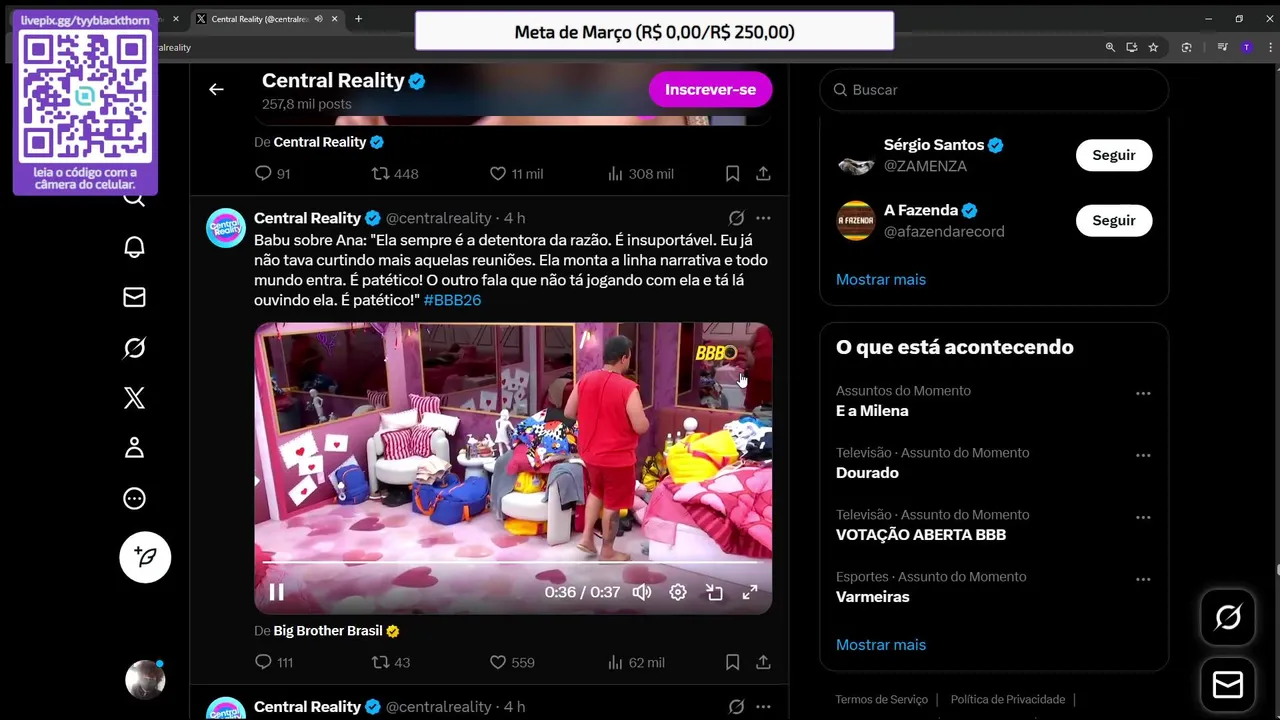Open browser zoom magnifier icon

[x=1110, y=47]
